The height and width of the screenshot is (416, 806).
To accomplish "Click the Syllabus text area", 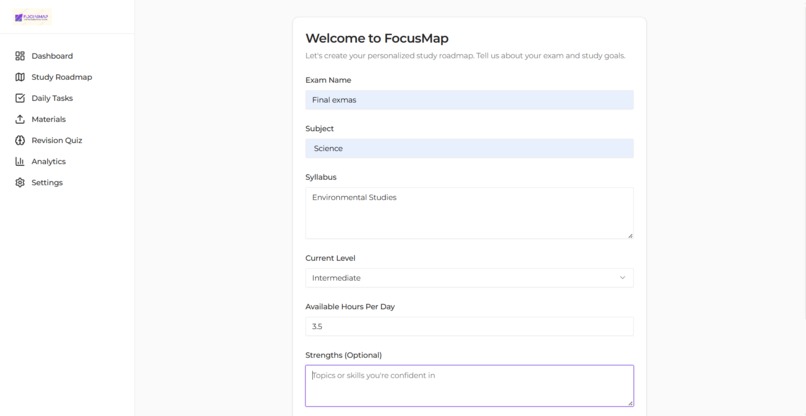I will tap(469, 213).
